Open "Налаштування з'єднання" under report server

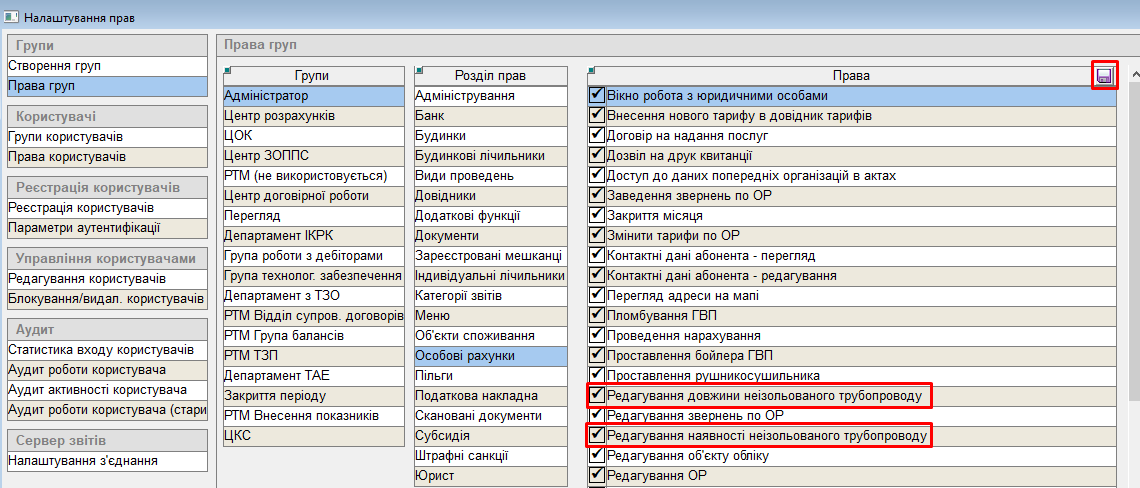[83, 461]
